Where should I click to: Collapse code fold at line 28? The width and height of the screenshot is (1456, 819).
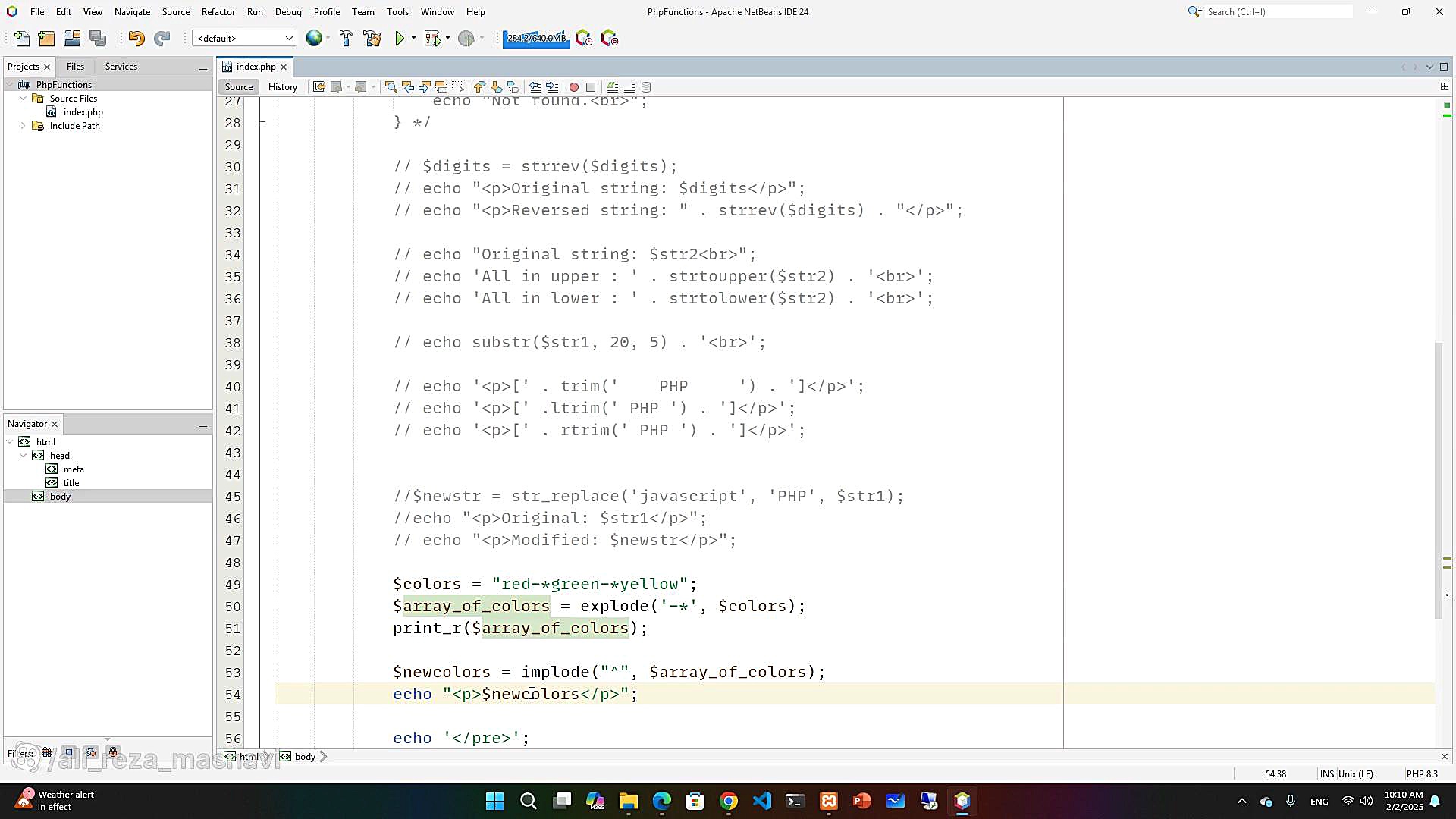click(x=262, y=122)
